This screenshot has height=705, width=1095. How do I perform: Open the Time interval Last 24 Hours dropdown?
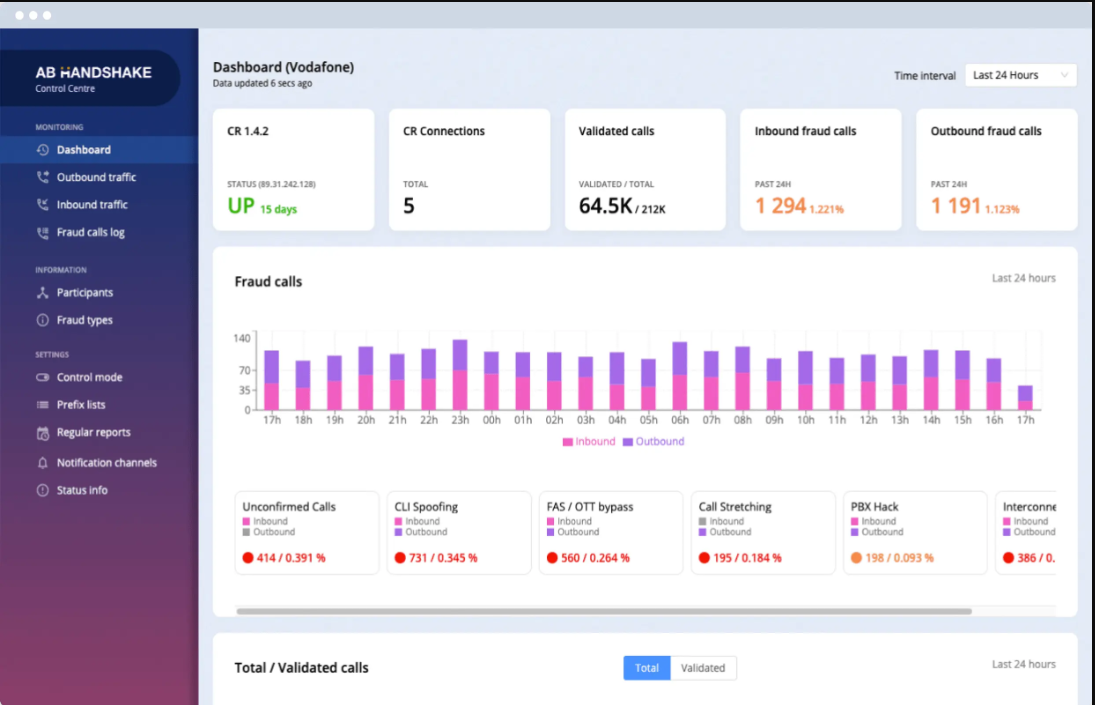tap(1020, 75)
